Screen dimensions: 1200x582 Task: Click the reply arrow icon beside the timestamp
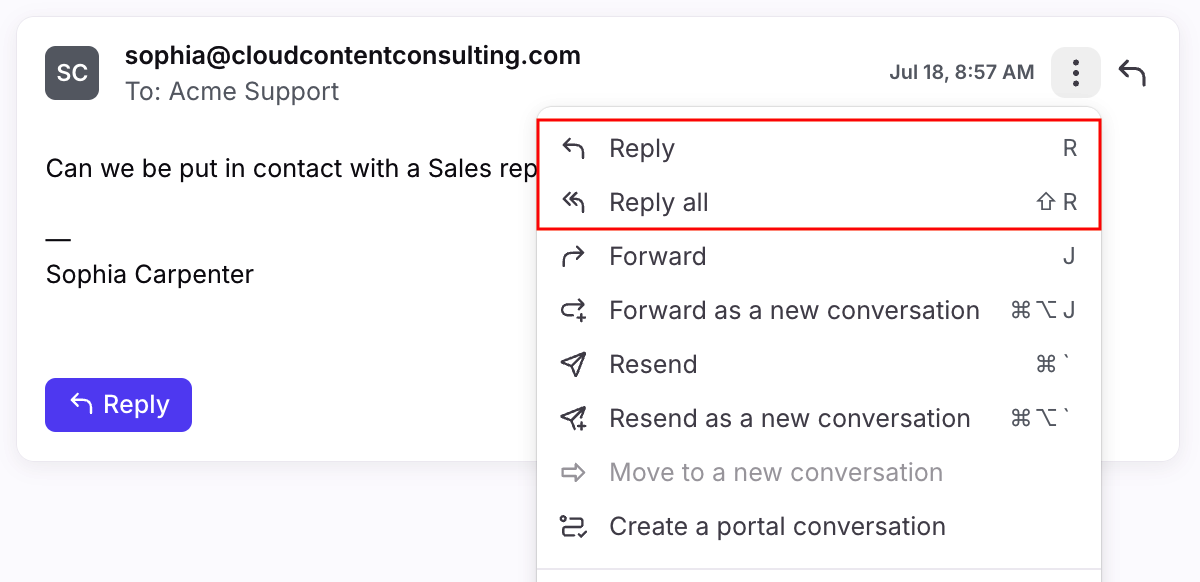[x=1132, y=73]
